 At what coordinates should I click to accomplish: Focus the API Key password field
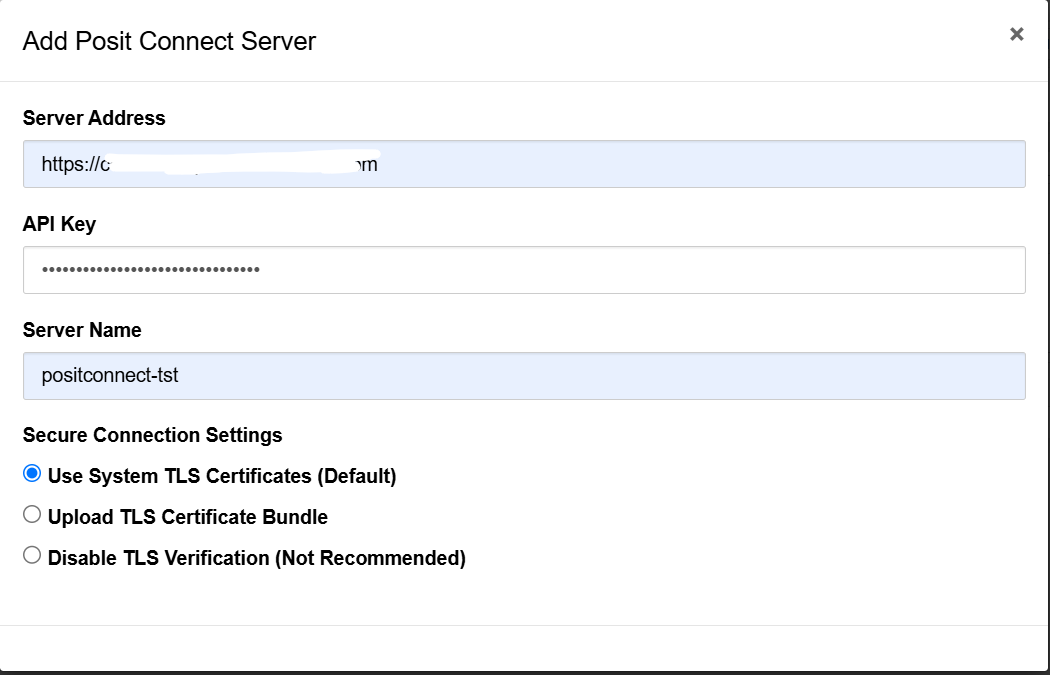point(524,270)
